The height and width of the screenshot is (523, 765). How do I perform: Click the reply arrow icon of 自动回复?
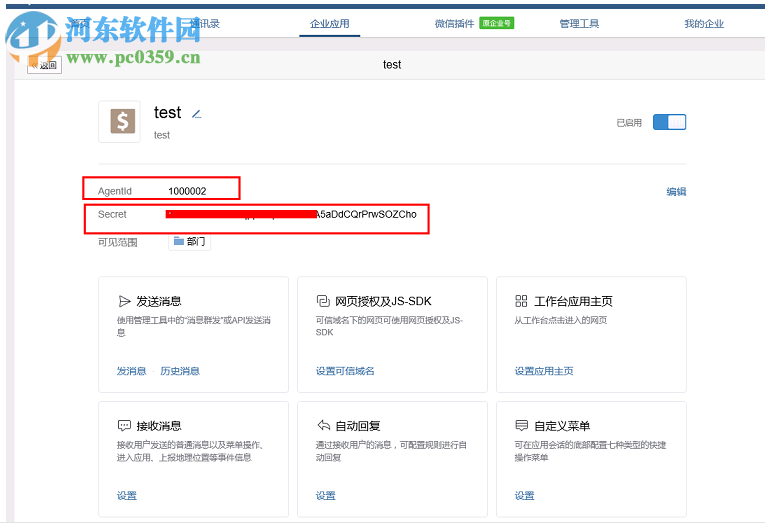[323, 425]
